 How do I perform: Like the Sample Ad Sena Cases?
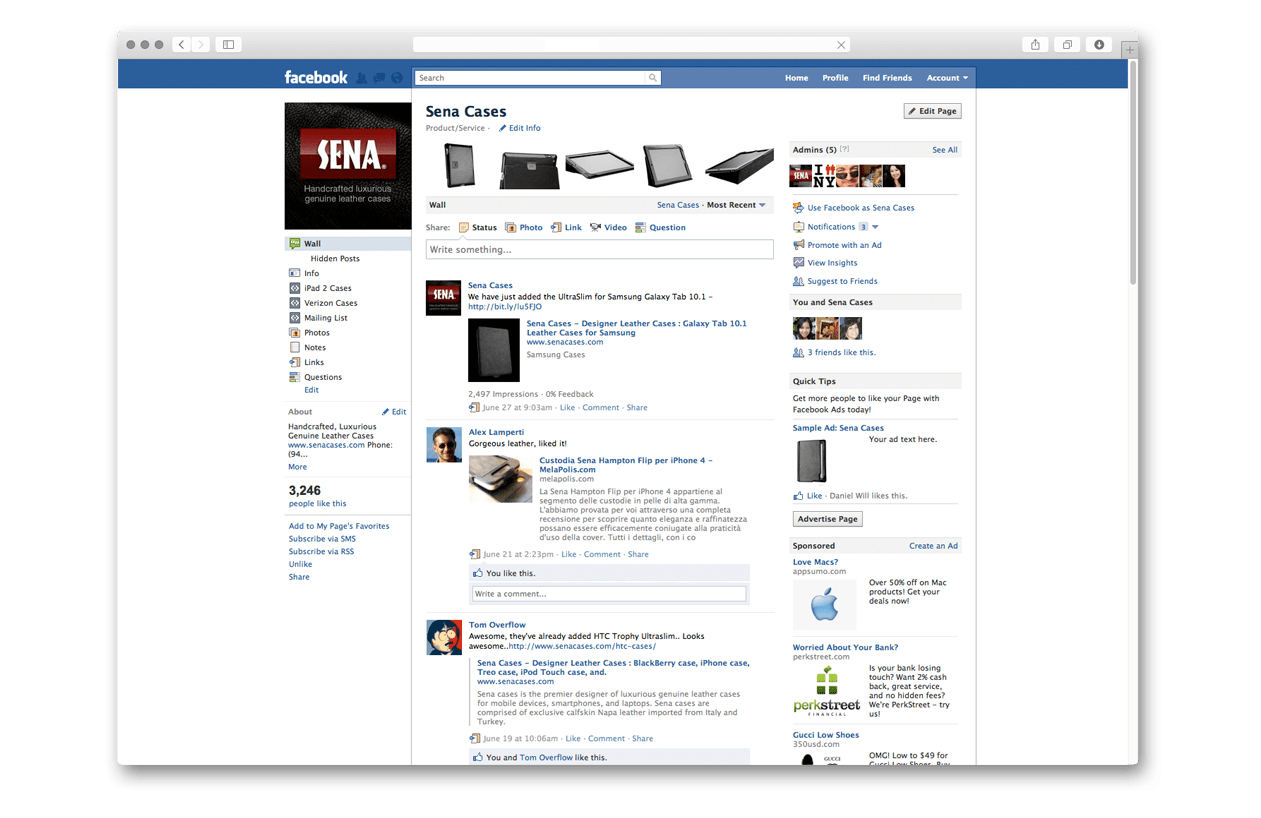point(814,496)
